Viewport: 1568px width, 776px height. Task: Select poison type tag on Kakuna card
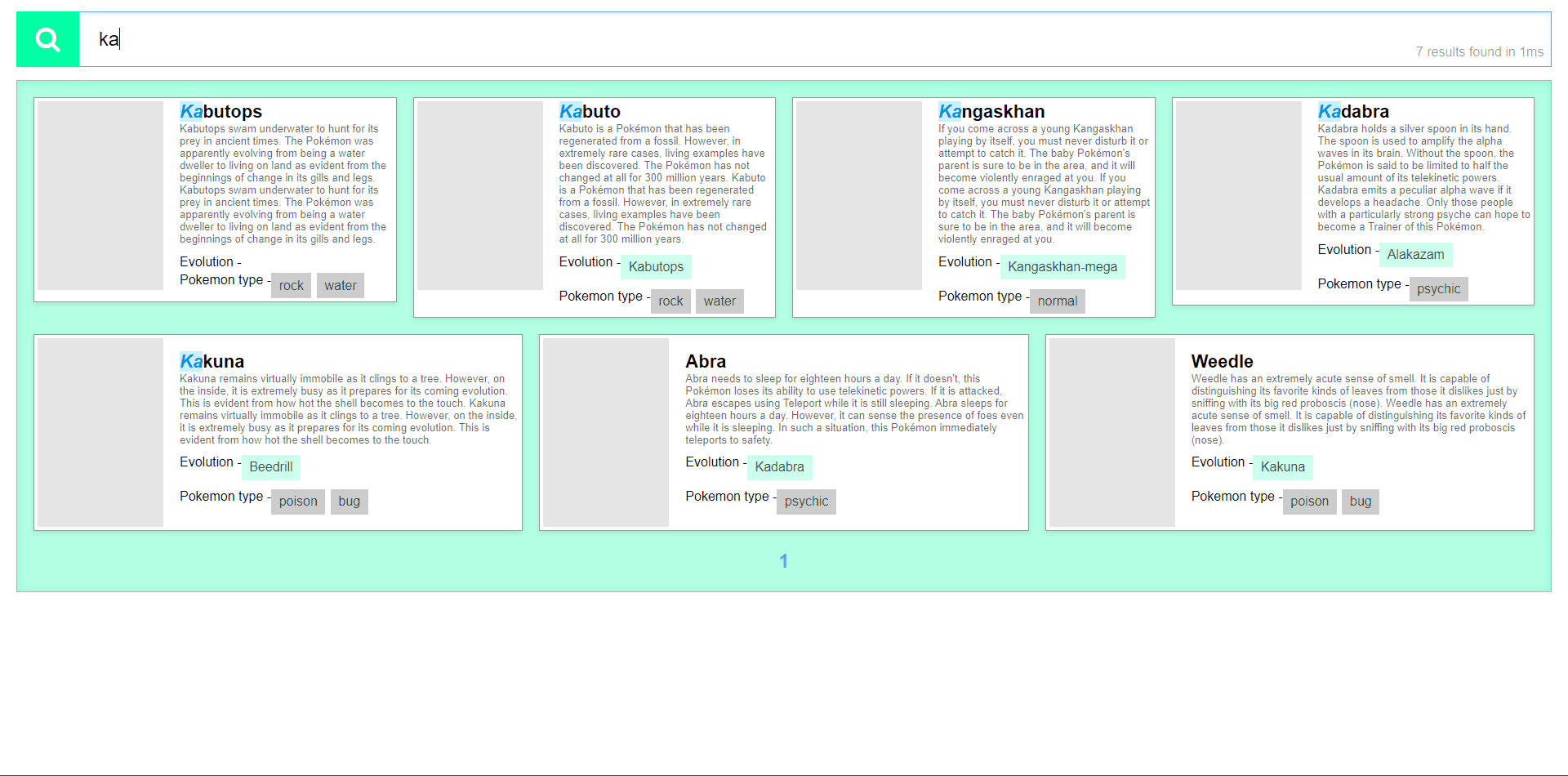click(x=298, y=502)
